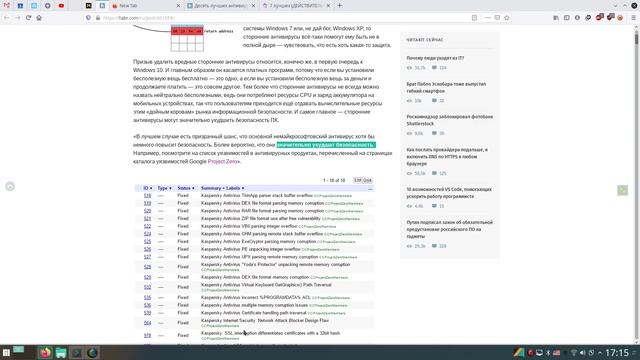Toggle reader view in address bar

click(x=474, y=18)
